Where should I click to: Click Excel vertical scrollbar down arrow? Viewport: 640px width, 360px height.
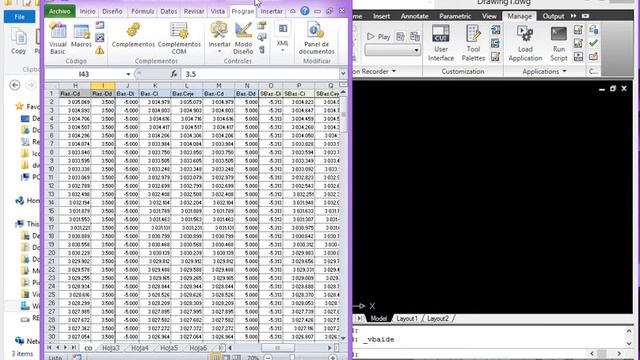coord(343,338)
